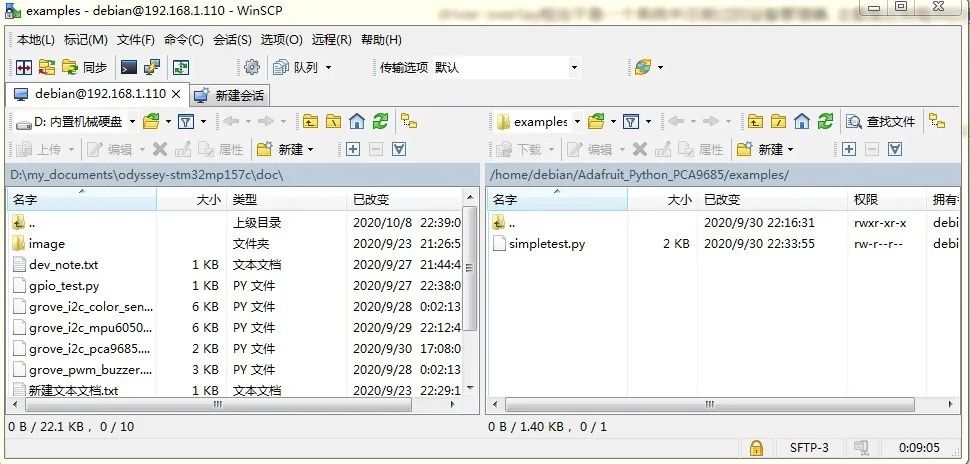
Task: Toggle the local panel directory tree icon
Action: 409,122
